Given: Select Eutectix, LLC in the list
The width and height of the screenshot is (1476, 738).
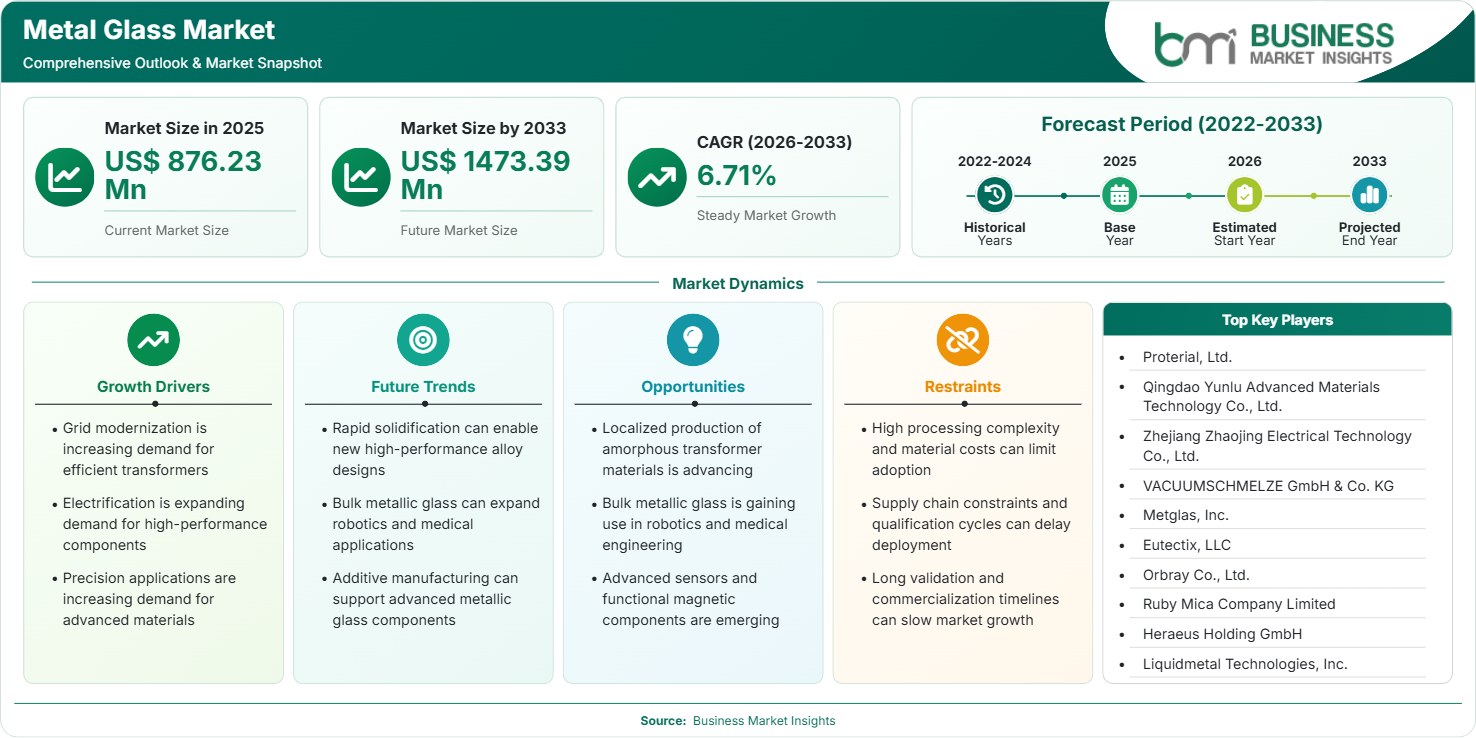Looking at the screenshot, I should click(1187, 545).
